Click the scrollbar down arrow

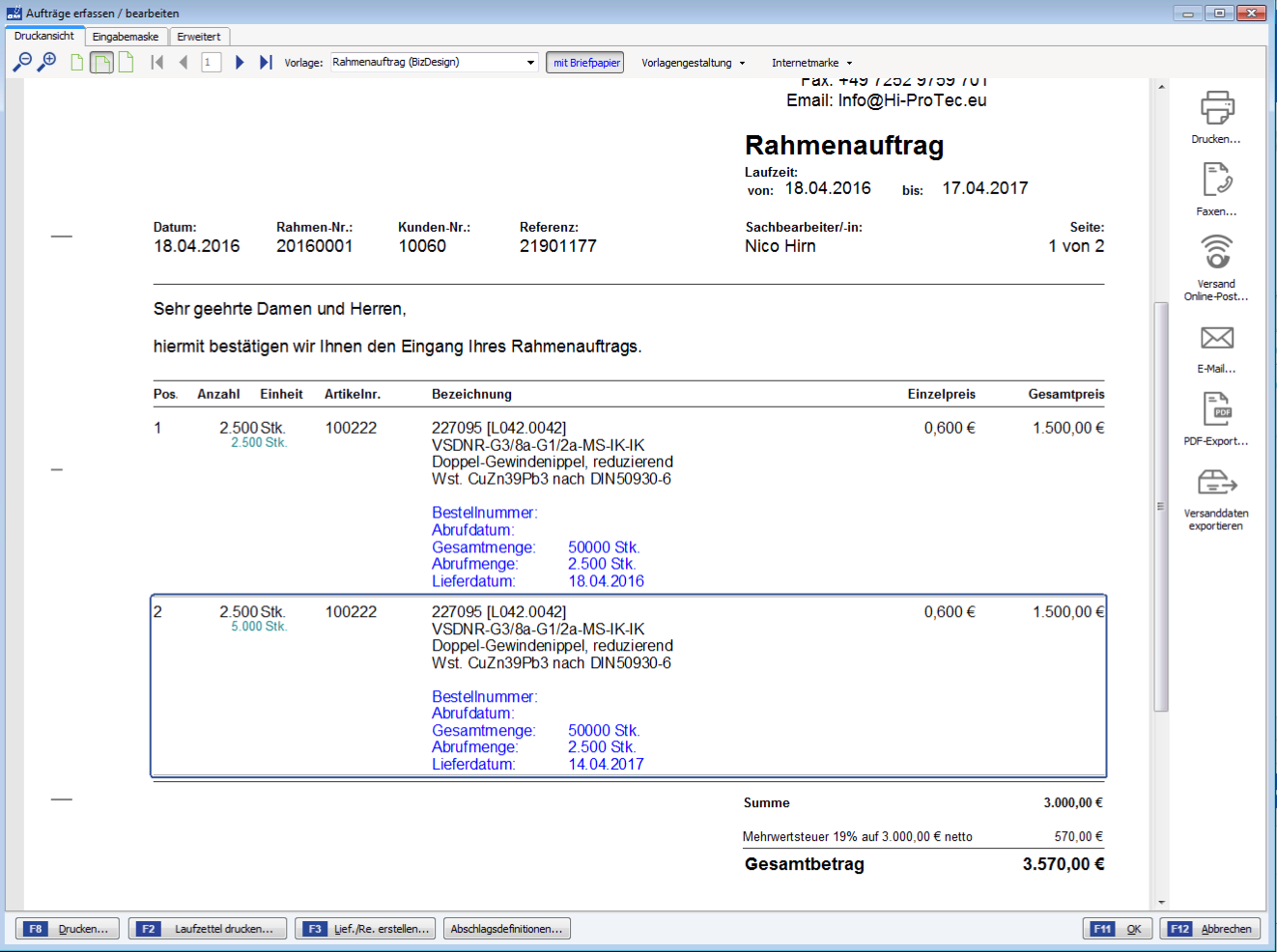1161,903
